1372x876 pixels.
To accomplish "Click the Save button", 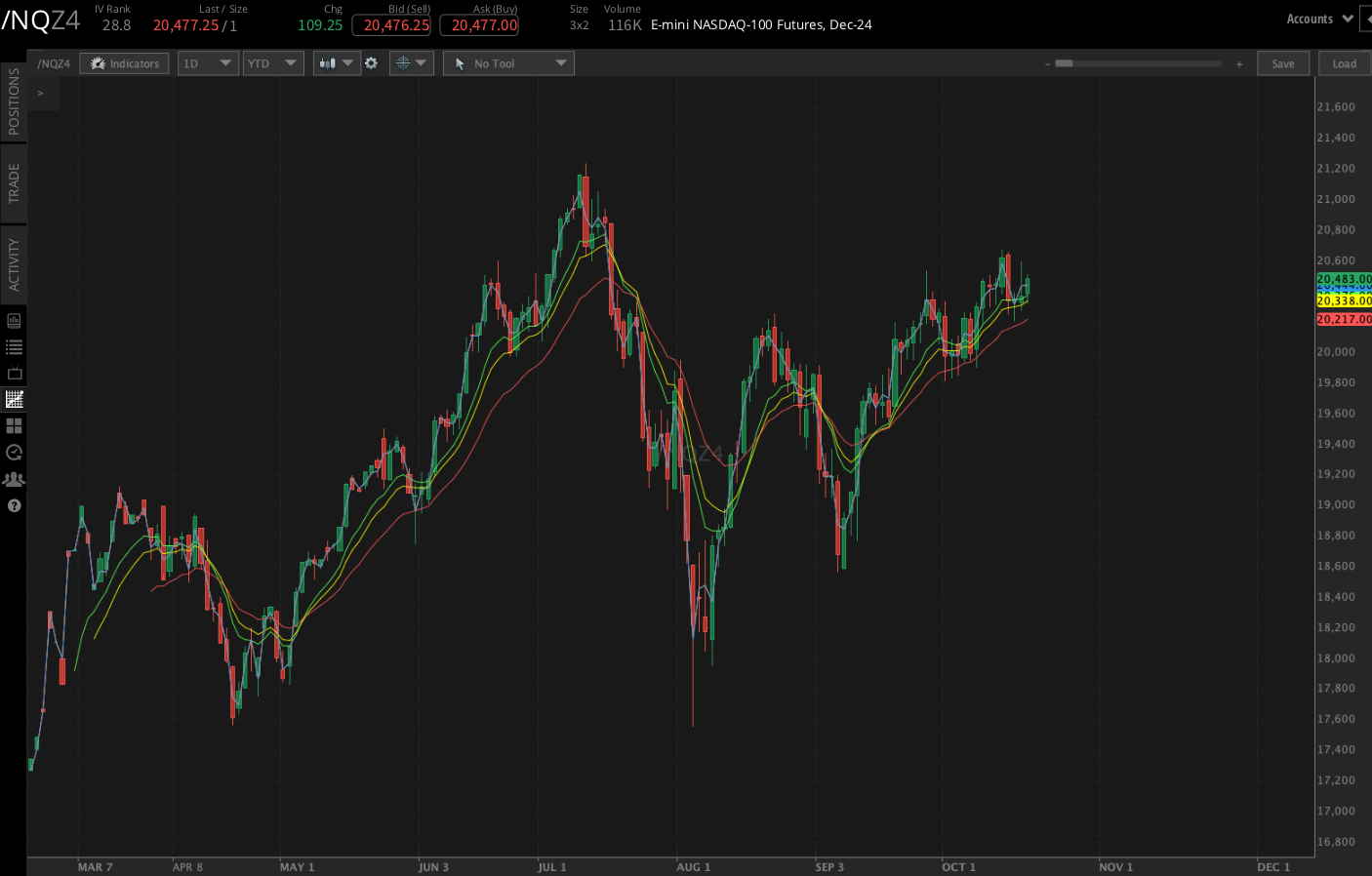I will pos(1283,62).
